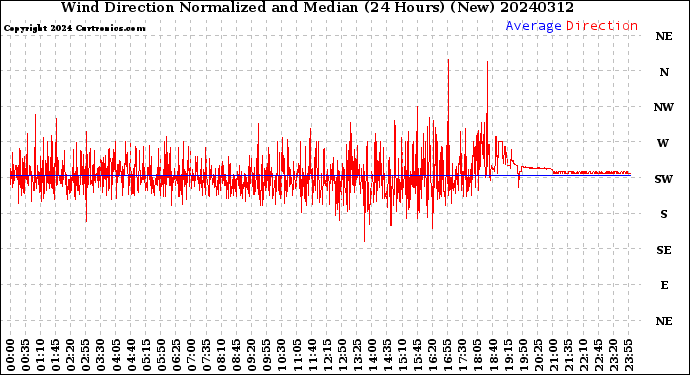This screenshot has height=375, width=690.
Task: Click the 01:10 time axis label
Action: 40,355
